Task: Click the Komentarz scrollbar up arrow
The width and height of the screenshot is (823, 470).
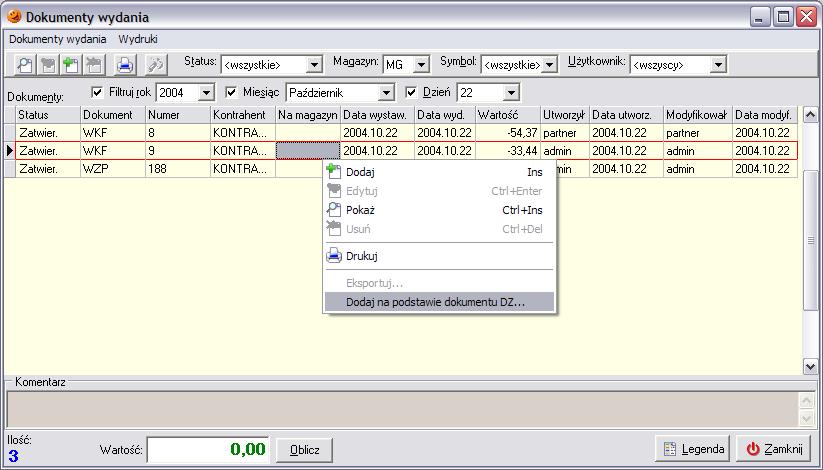Action: pyautogui.click(x=806, y=401)
